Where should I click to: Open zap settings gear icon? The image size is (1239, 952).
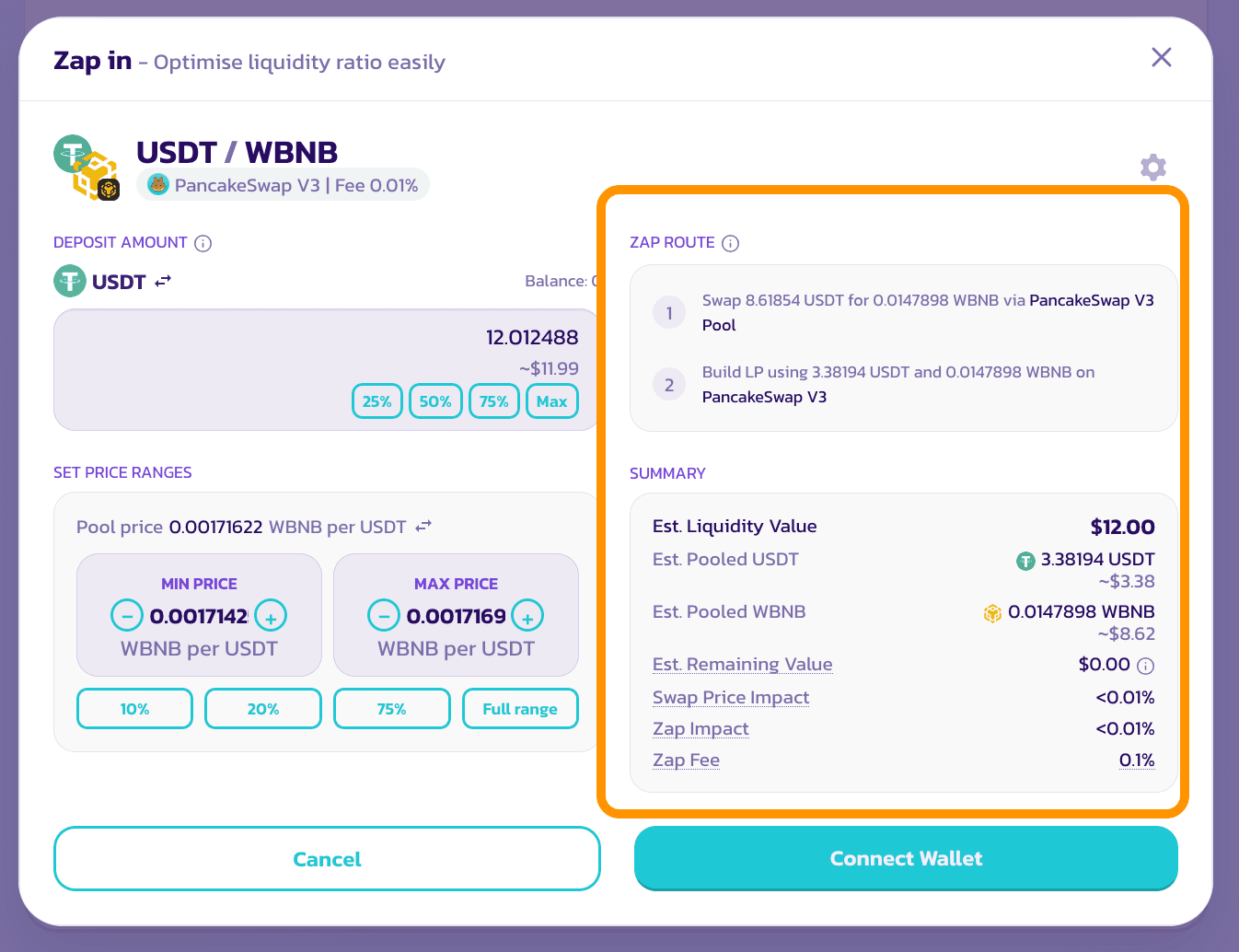(x=1152, y=168)
